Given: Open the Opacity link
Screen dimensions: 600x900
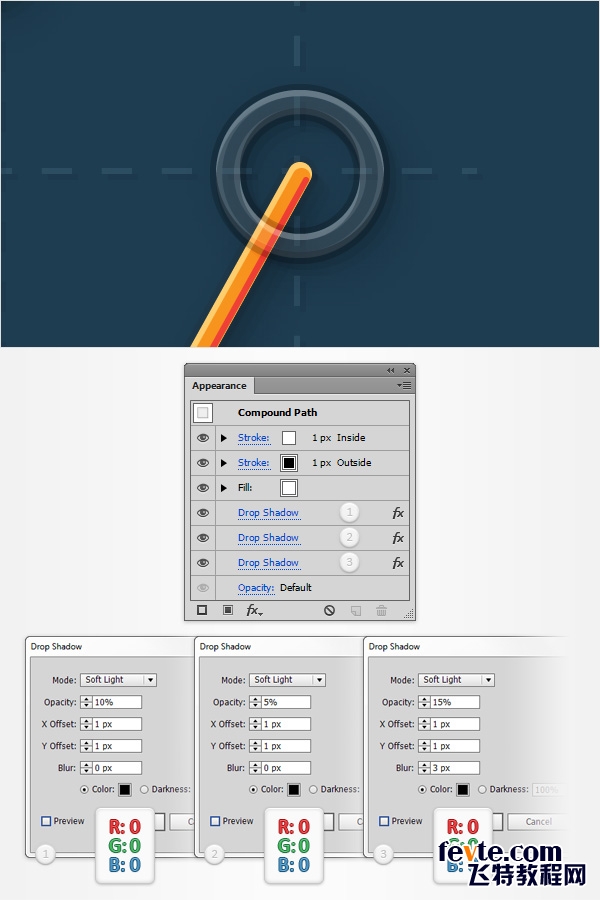Looking at the screenshot, I should coord(256,588).
